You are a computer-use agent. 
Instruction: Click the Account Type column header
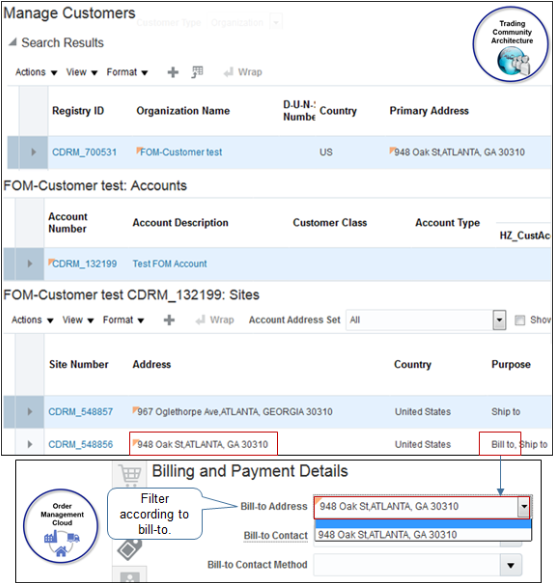coord(447,223)
